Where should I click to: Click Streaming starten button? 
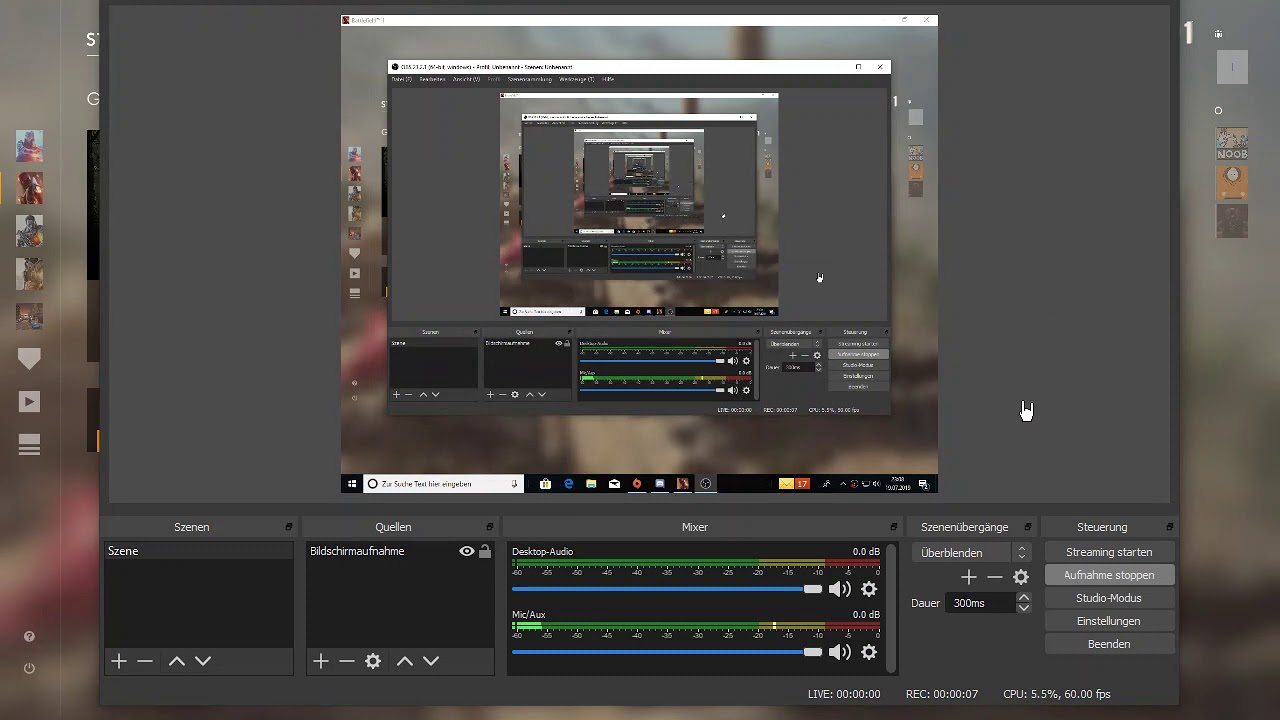click(x=1109, y=552)
